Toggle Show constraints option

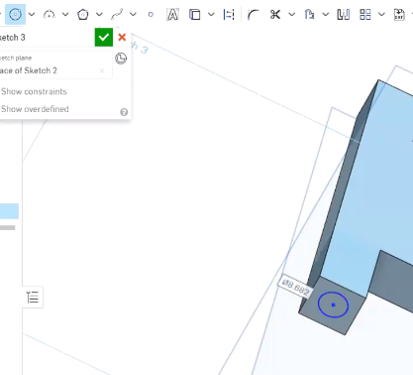tap(34, 91)
